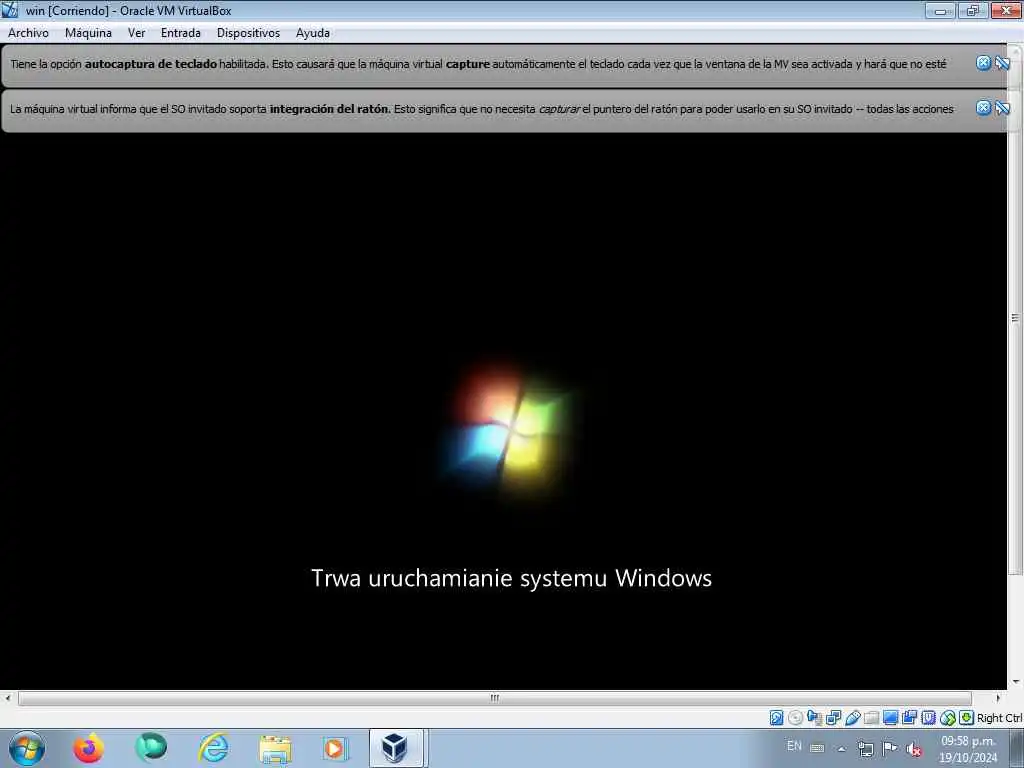Open the Windows Start menu

coord(27,748)
